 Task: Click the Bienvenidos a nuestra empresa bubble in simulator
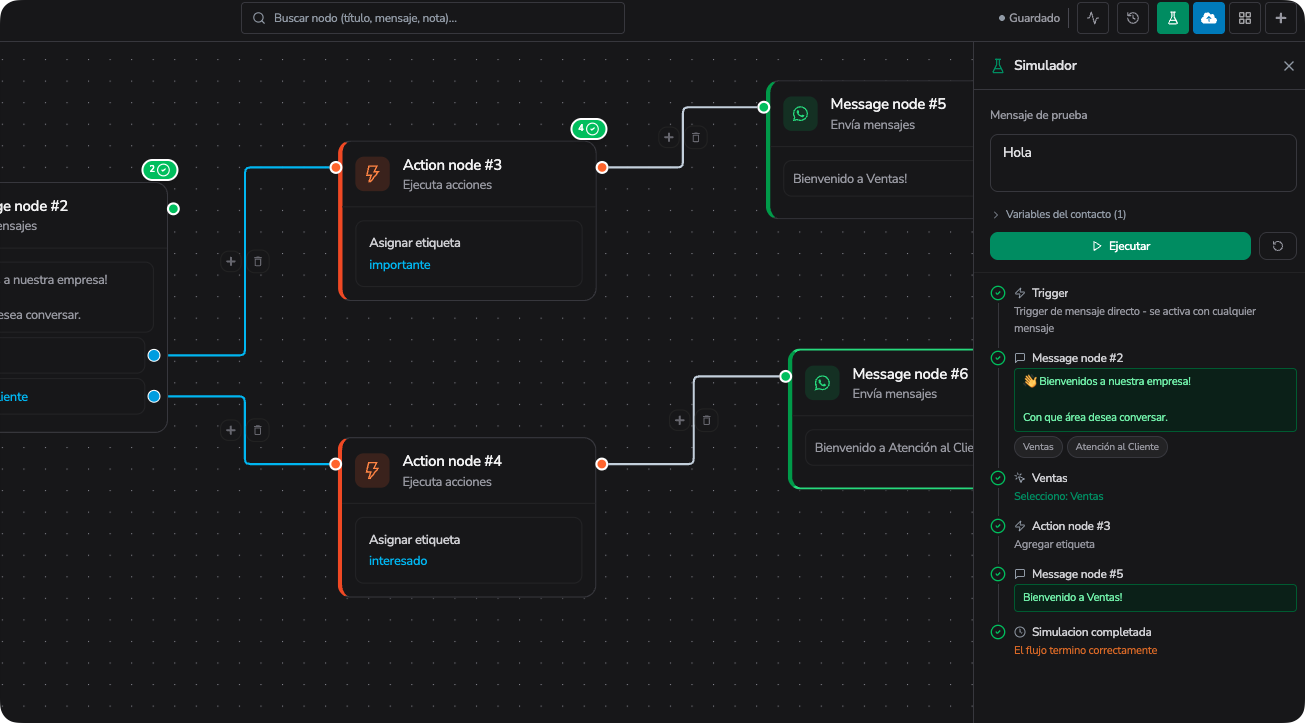click(1155, 400)
